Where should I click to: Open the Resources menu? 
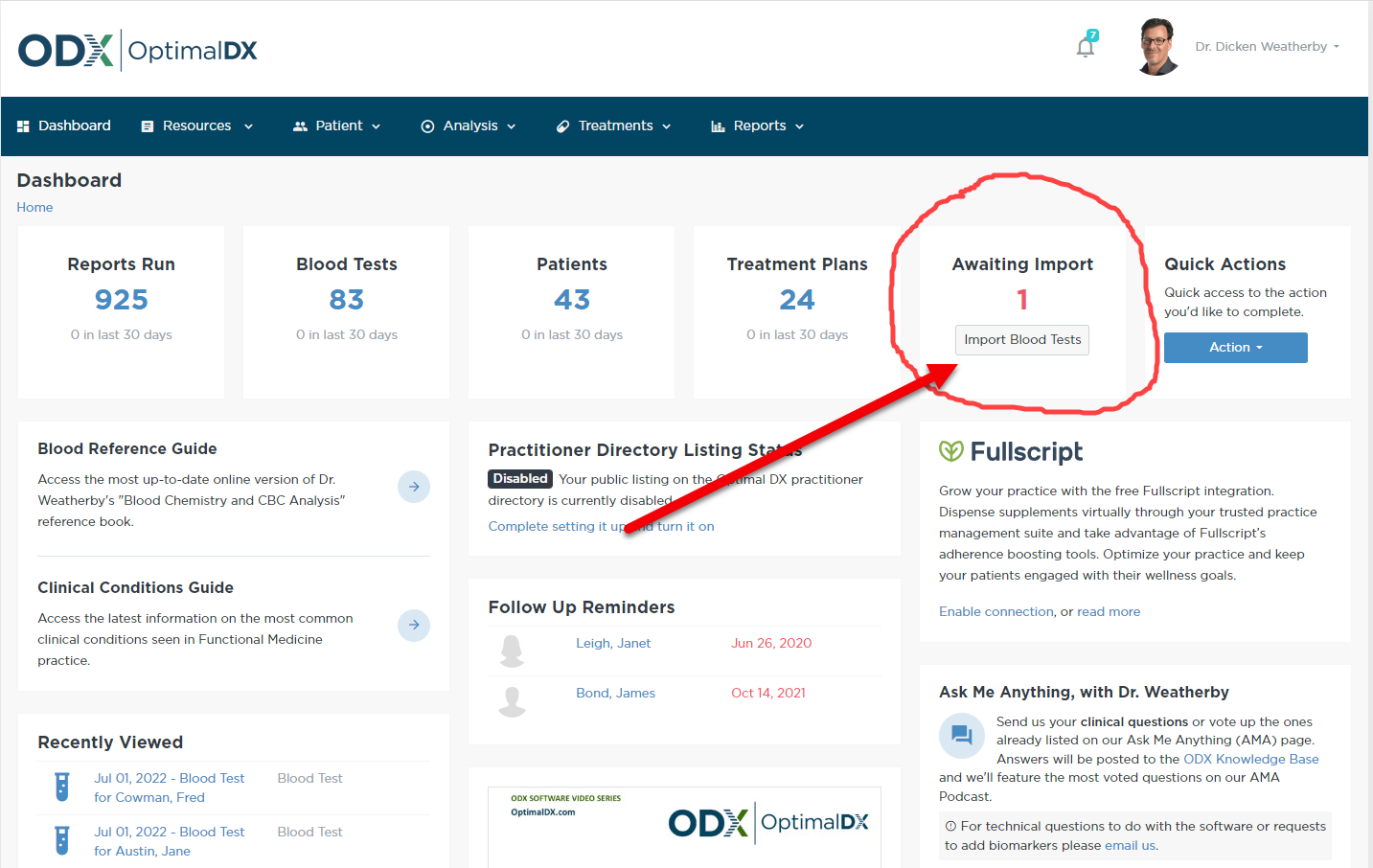196,126
